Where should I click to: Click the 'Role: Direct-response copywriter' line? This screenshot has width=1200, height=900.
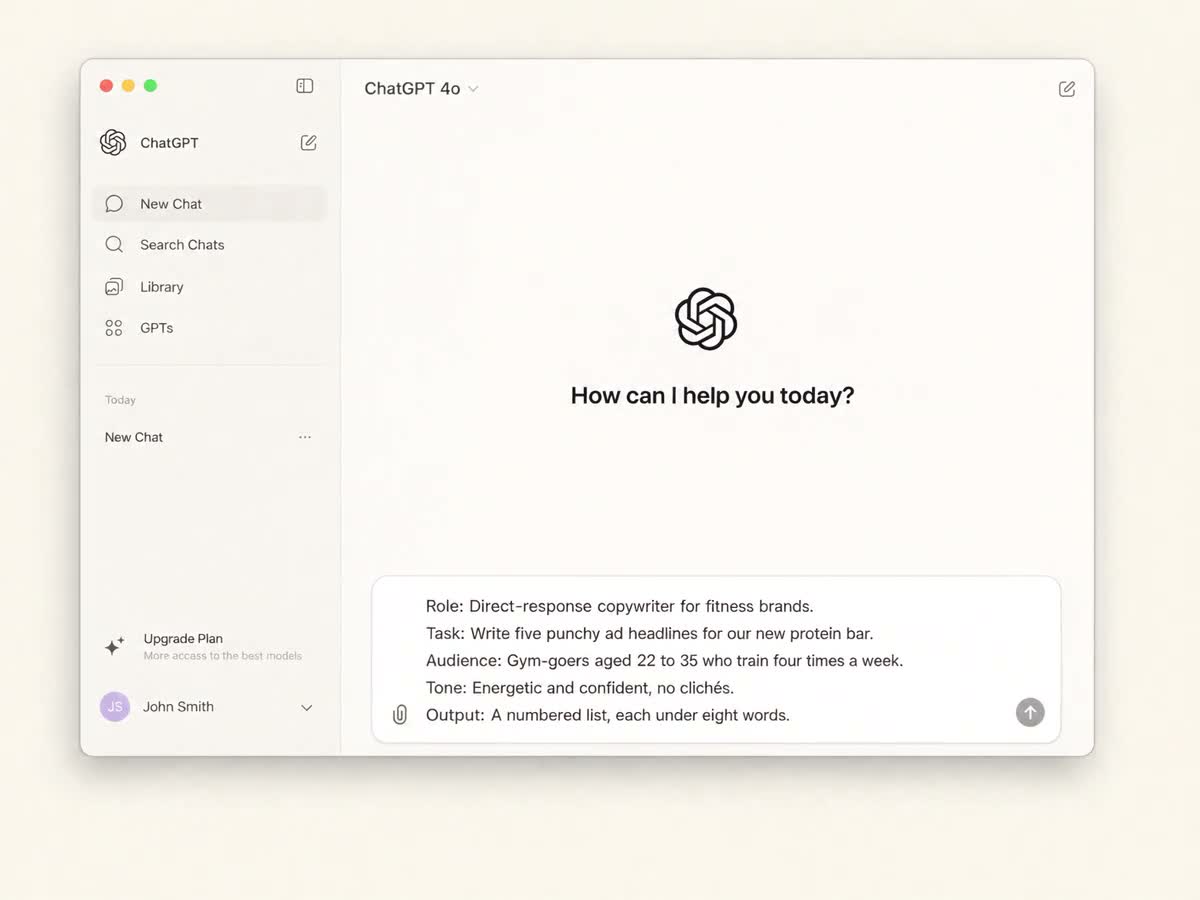click(619, 606)
